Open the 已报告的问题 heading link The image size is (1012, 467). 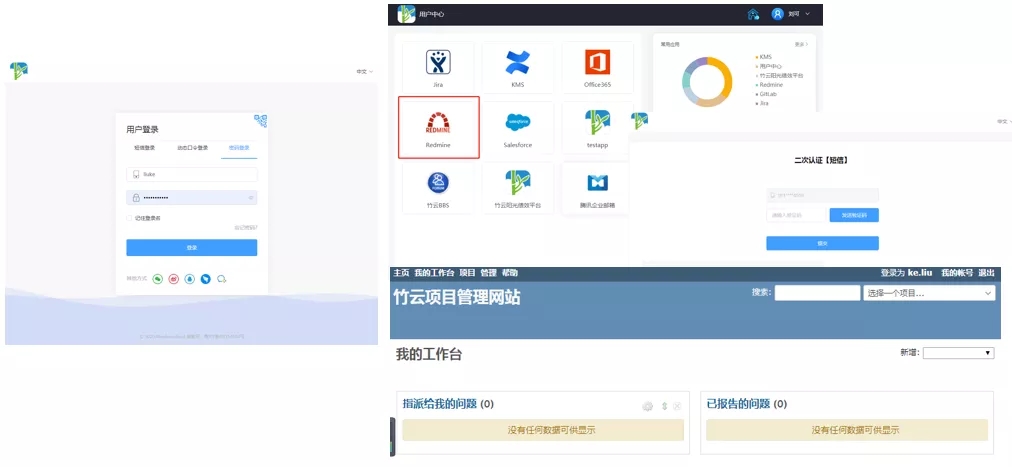click(738, 404)
